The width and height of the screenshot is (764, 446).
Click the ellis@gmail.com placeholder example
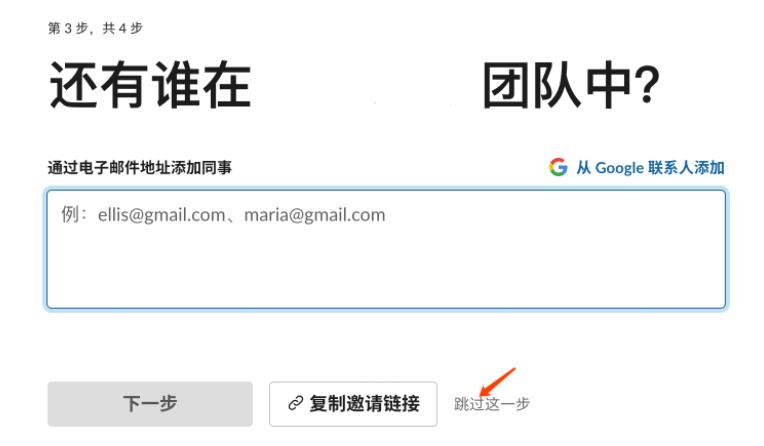(161, 215)
